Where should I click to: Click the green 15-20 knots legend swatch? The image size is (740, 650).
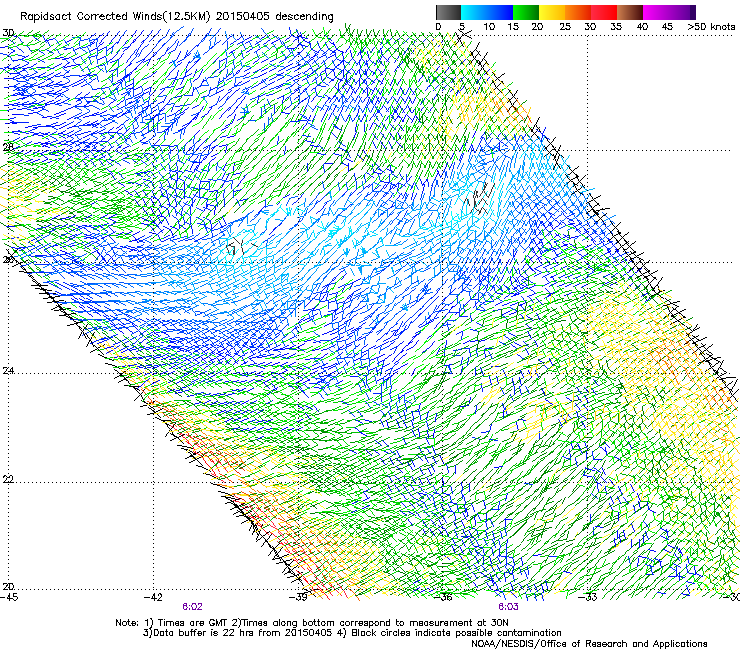click(526, 12)
